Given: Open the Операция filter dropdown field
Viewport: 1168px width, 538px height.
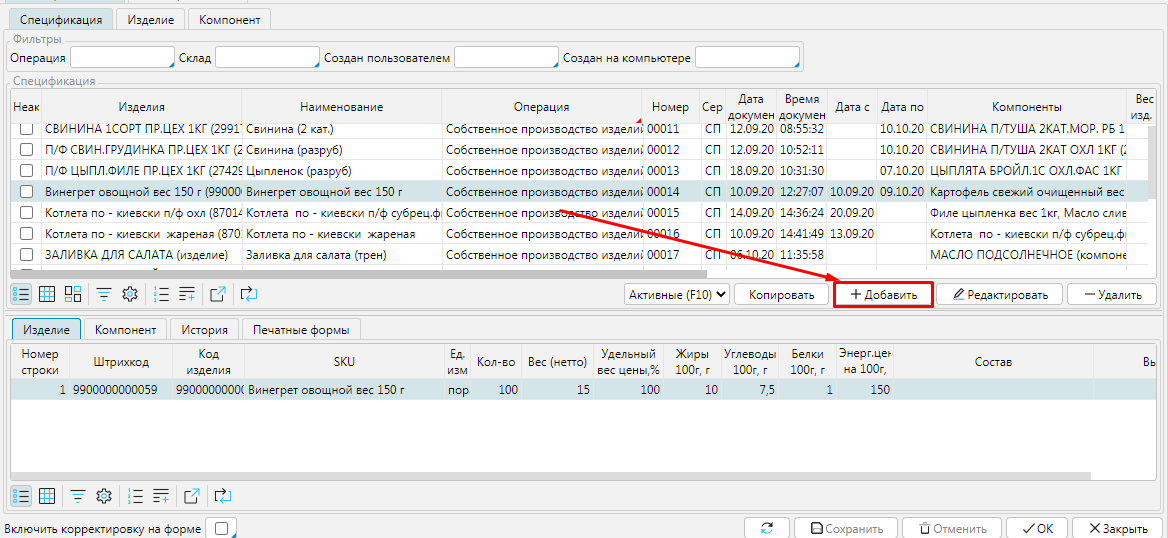Looking at the screenshot, I should tap(122, 58).
